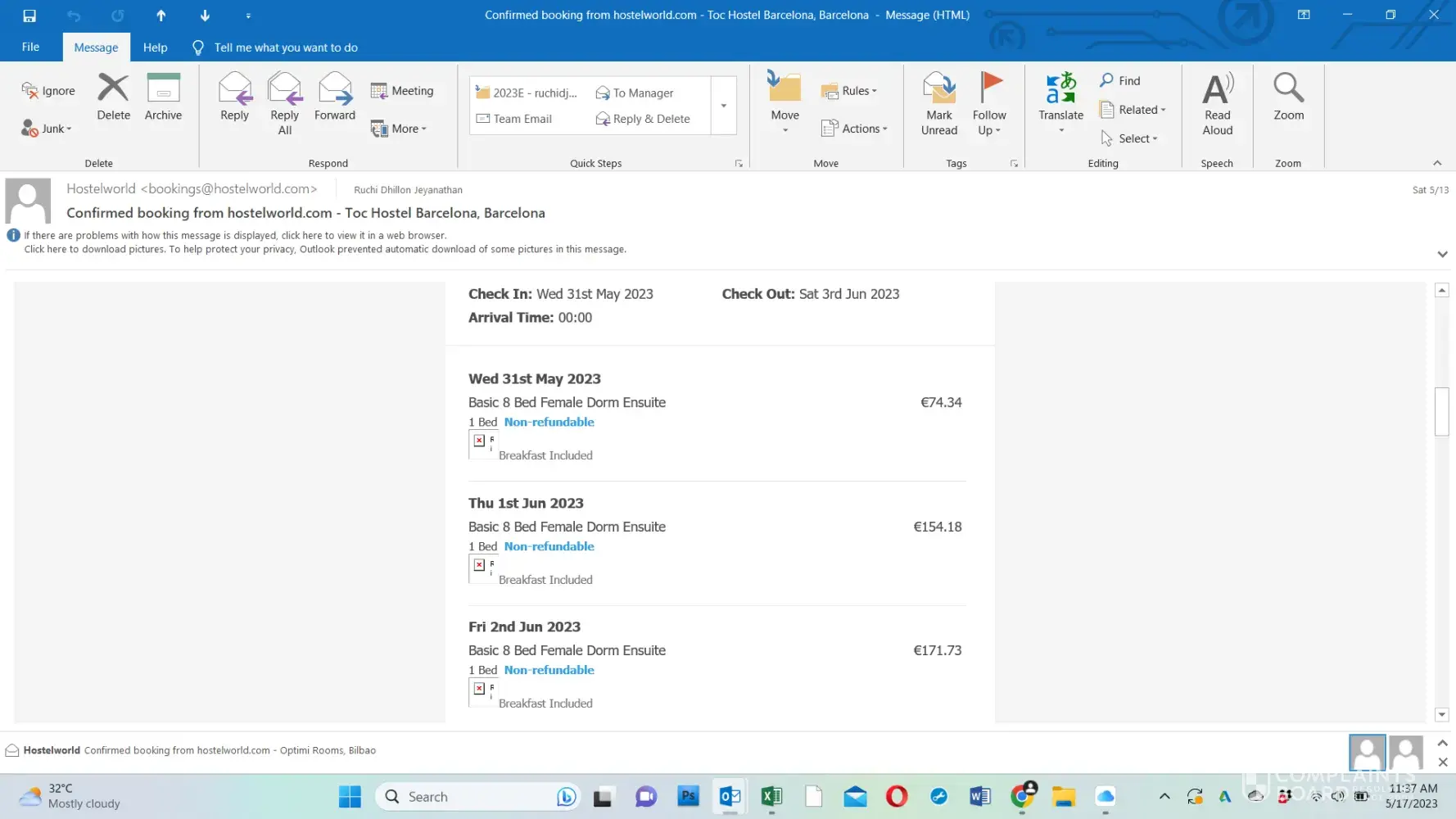The image size is (1456, 819).
Task: Click the Delete message icon
Action: point(113,97)
